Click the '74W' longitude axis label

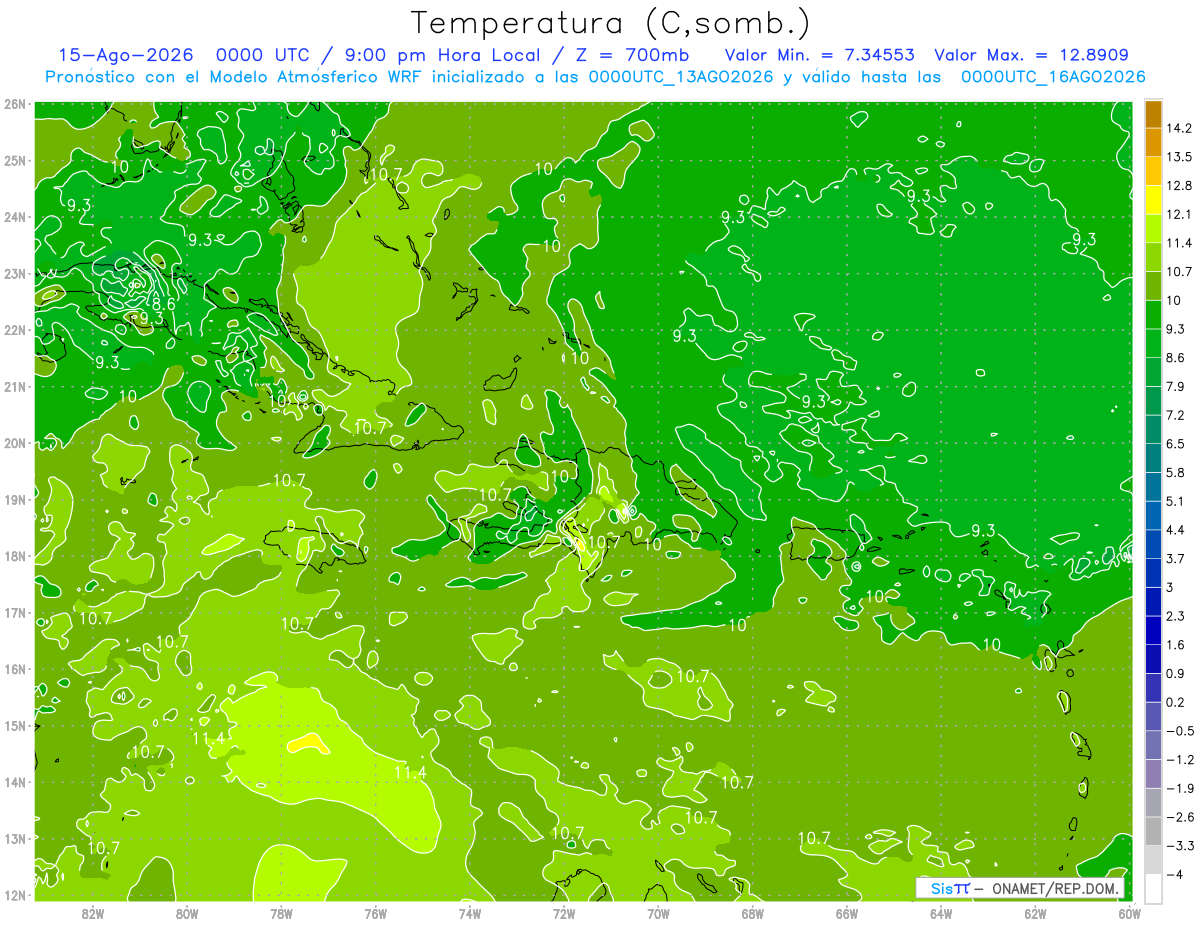470,914
